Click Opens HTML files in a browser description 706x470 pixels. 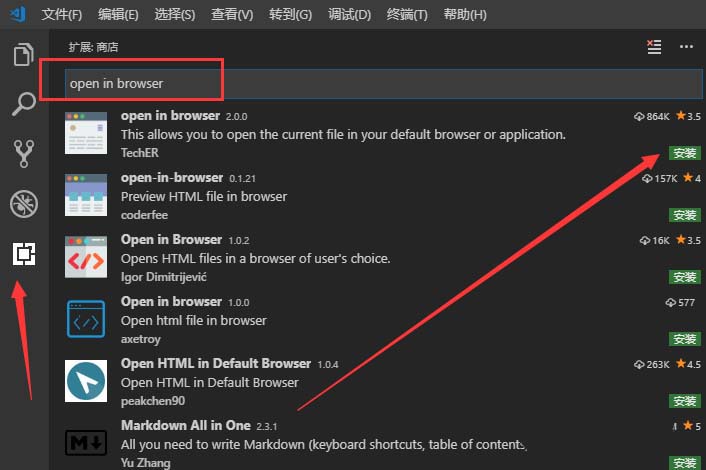pyautogui.click(x=255, y=258)
